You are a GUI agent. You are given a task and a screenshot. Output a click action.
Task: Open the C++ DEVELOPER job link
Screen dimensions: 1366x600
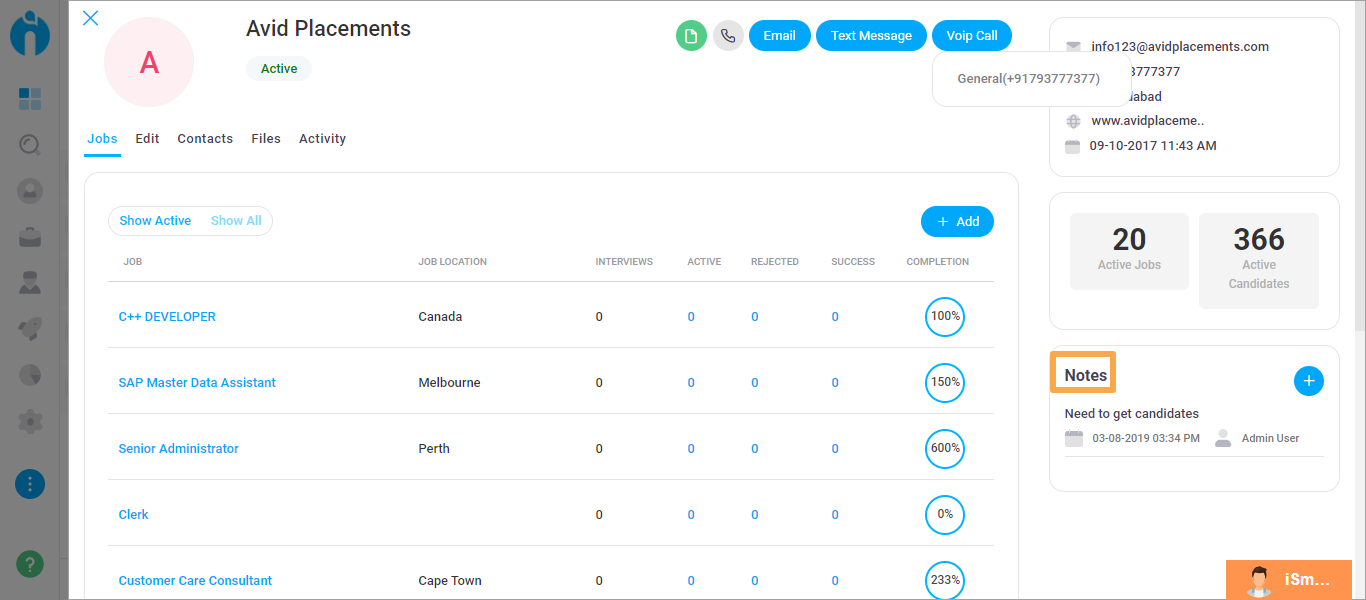click(167, 317)
